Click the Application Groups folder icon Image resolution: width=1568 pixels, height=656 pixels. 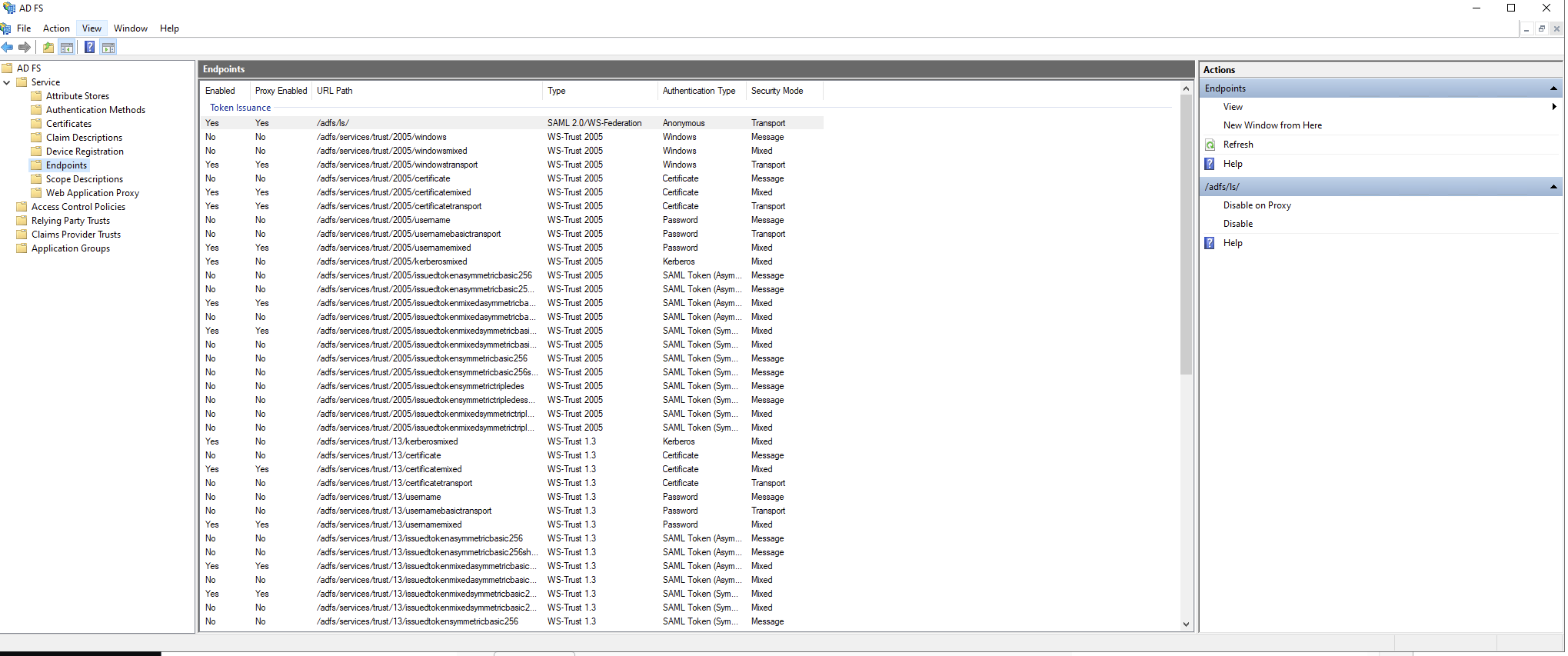22,248
